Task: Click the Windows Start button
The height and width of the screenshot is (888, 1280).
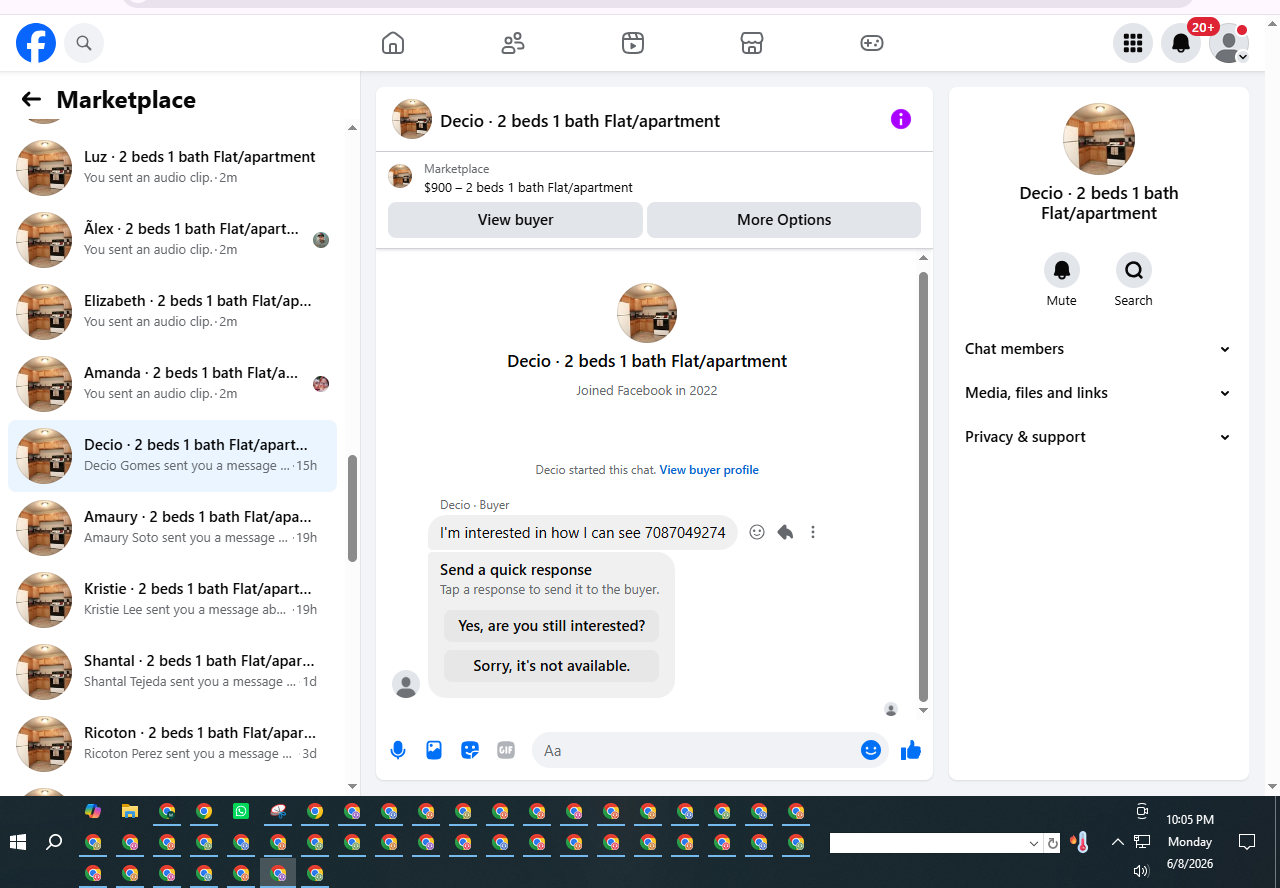Action: [18, 842]
